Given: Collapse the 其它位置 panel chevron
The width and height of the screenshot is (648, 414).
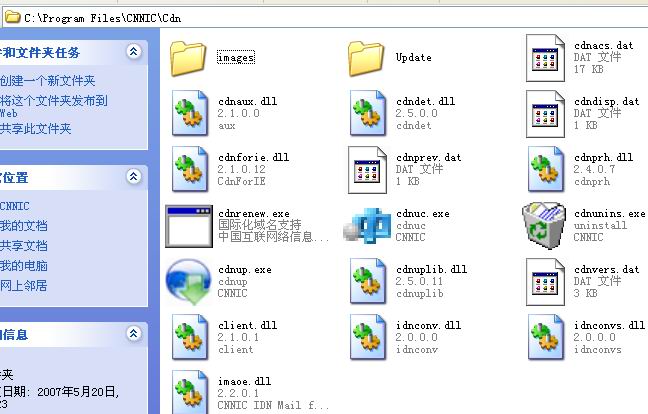Looking at the screenshot, I should 133,177.
